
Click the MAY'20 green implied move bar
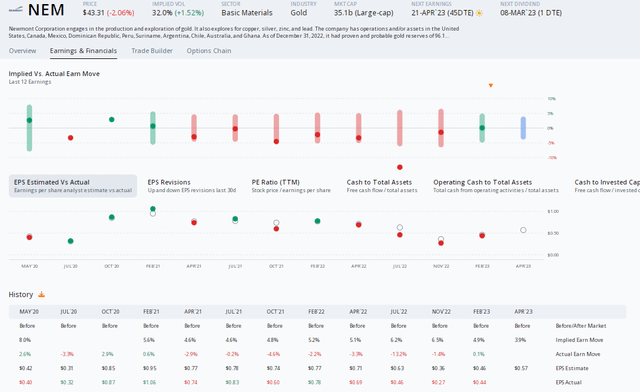click(29, 128)
